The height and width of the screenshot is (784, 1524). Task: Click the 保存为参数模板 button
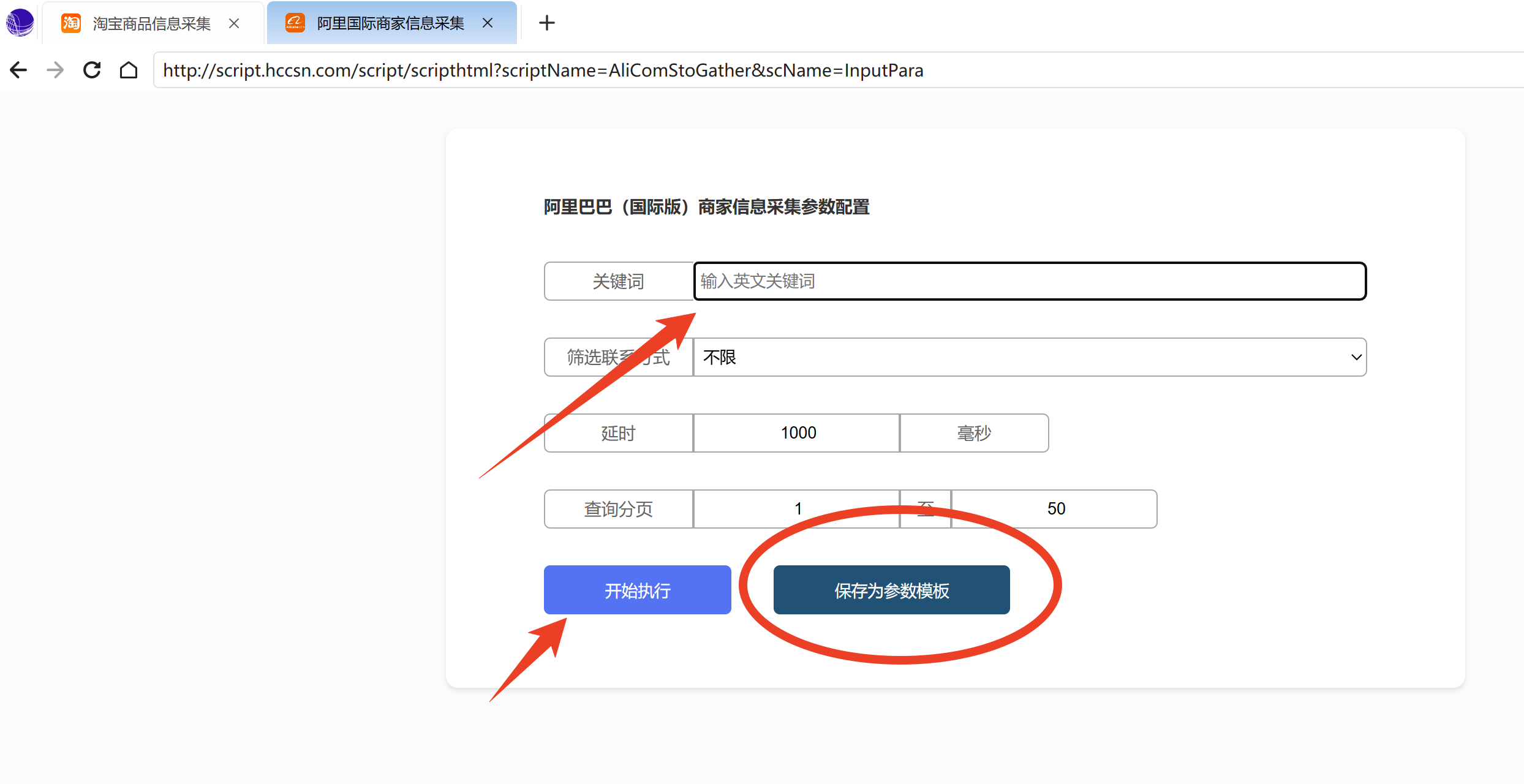892,590
